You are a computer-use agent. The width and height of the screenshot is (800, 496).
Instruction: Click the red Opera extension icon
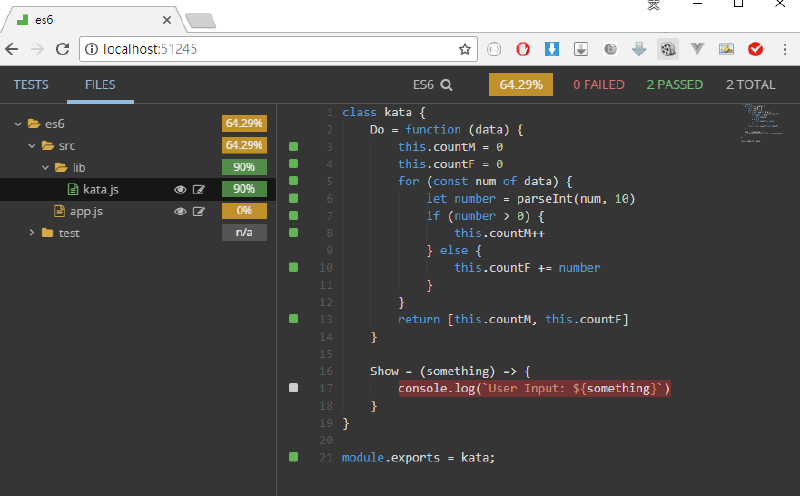click(522, 48)
